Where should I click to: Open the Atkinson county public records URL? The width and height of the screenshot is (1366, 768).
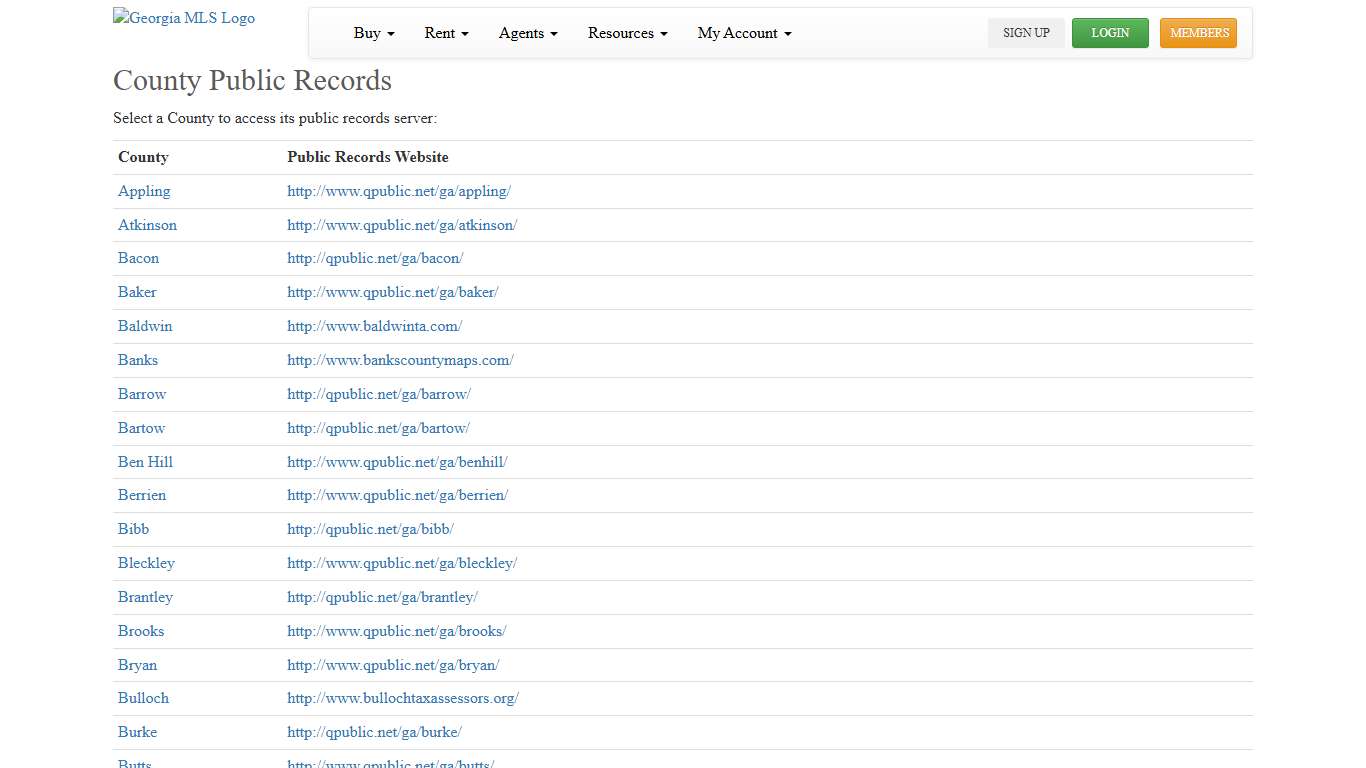(x=402, y=225)
